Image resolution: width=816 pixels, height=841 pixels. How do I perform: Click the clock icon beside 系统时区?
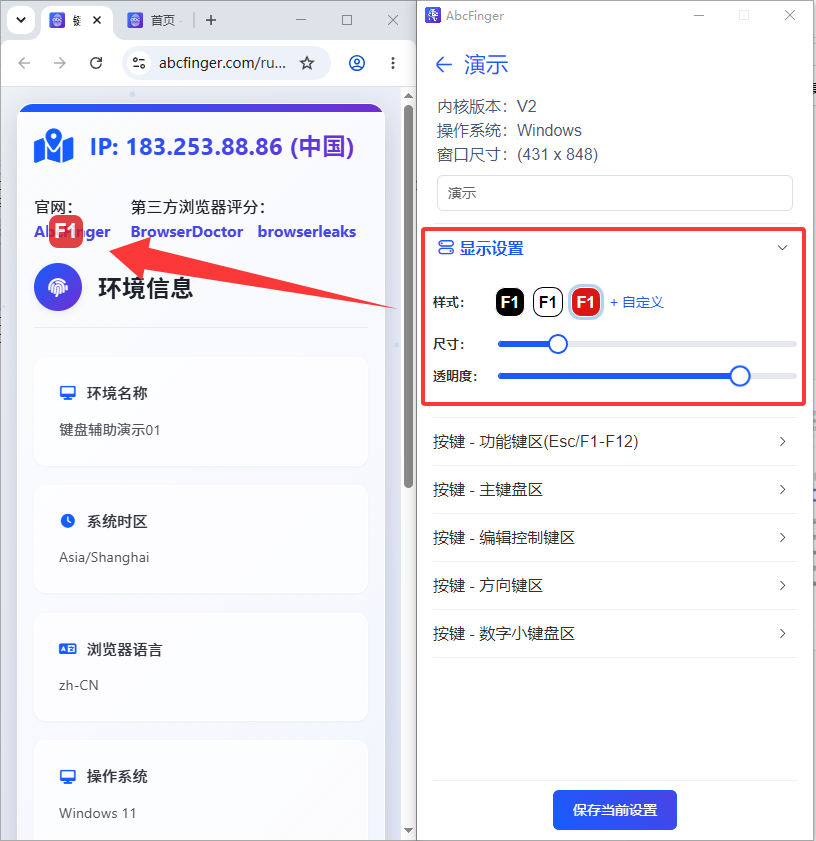68,521
